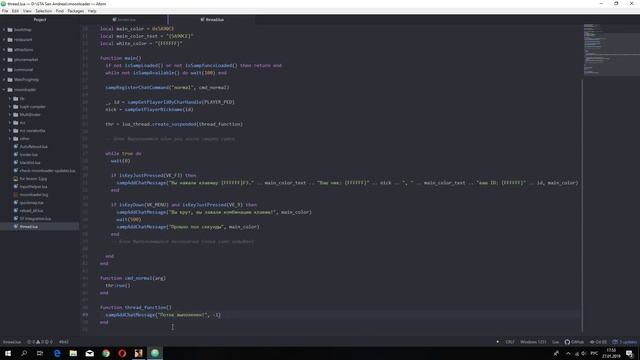
Task: Open the Packages menu
Action: pyautogui.click(x=76, y=11)
